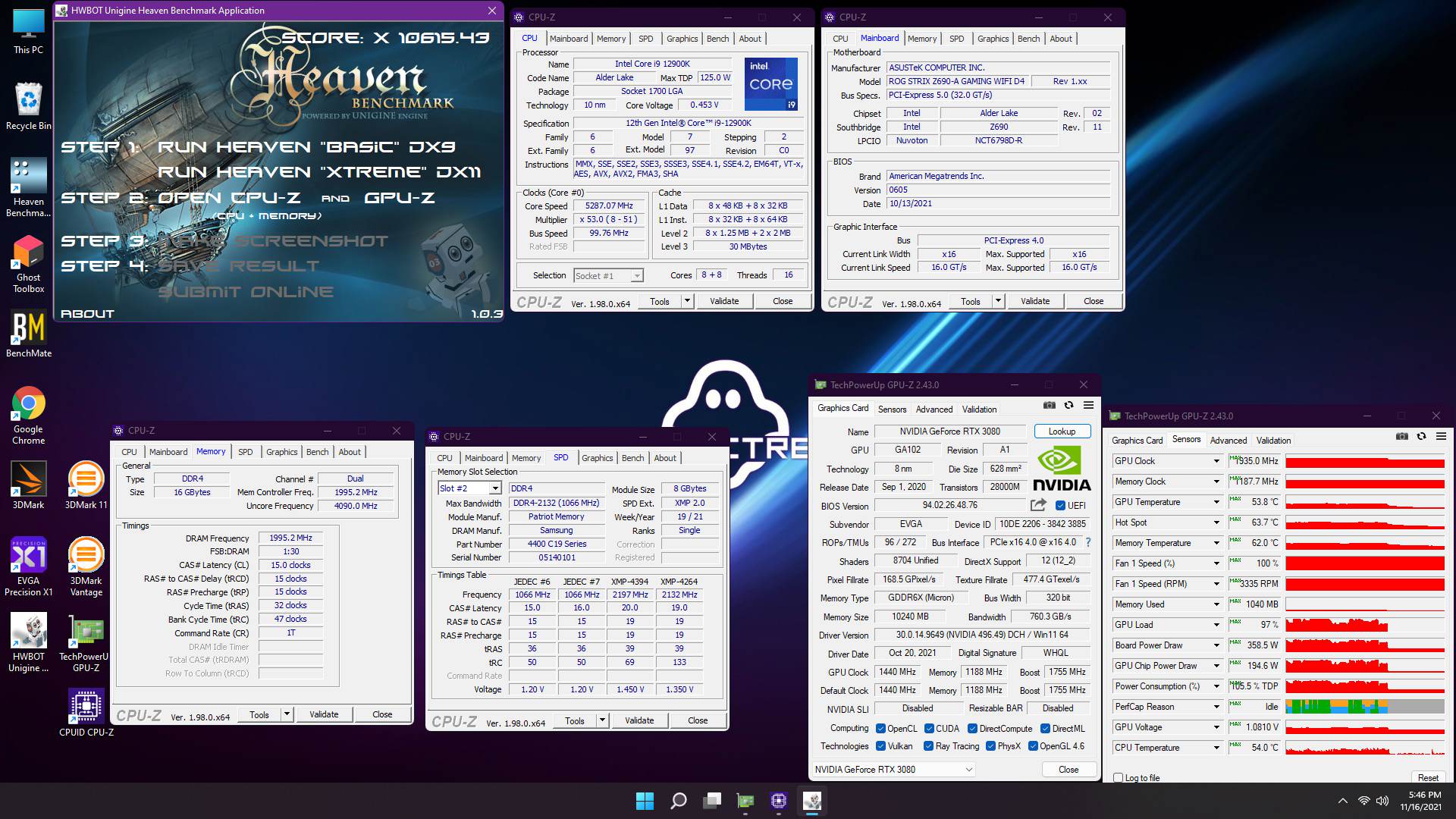This screenshot has height=819, width=1456.
Task: Switch to Advanced tab in GPU-Z Graphics Card window
Action: [x=934, y=409]
